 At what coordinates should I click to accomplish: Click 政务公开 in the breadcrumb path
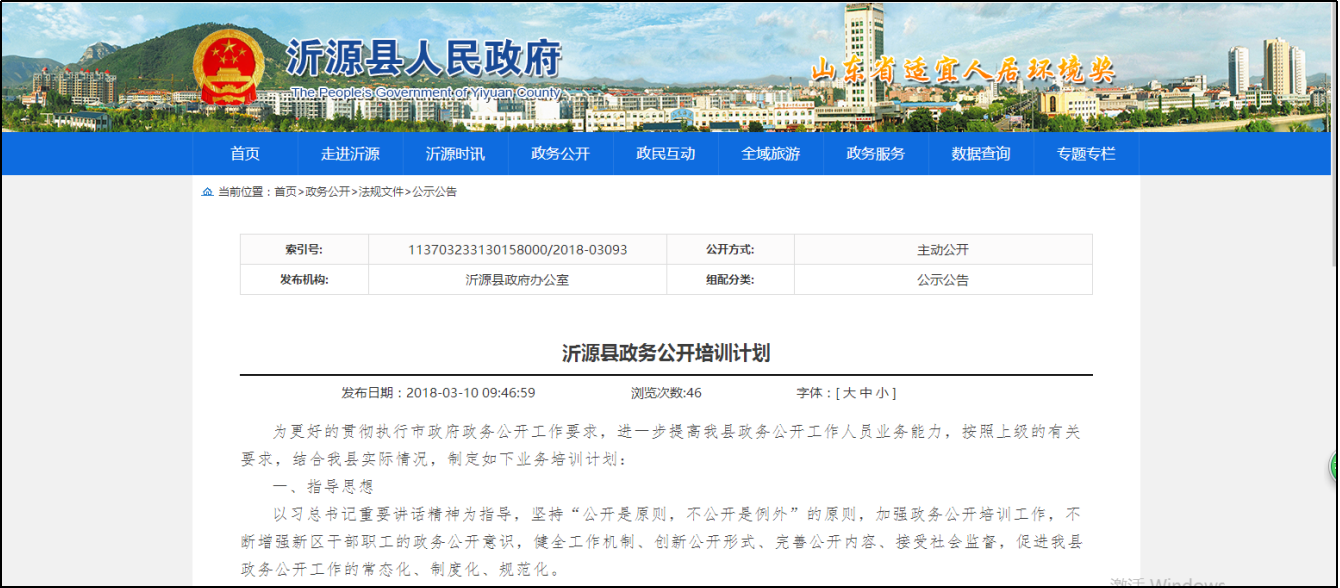click(327, 192)
